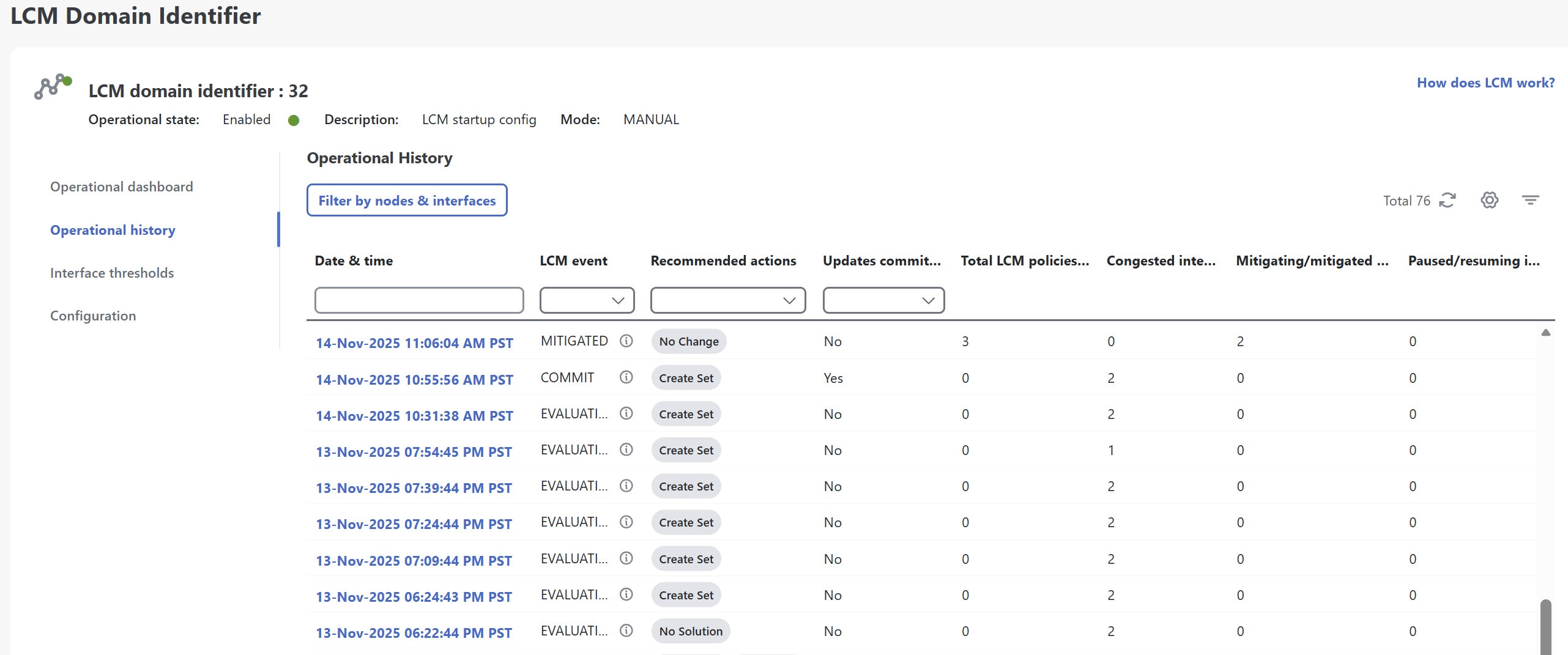
Task: Click info icon beside MITIGATED event
Action: click(626, 341)
